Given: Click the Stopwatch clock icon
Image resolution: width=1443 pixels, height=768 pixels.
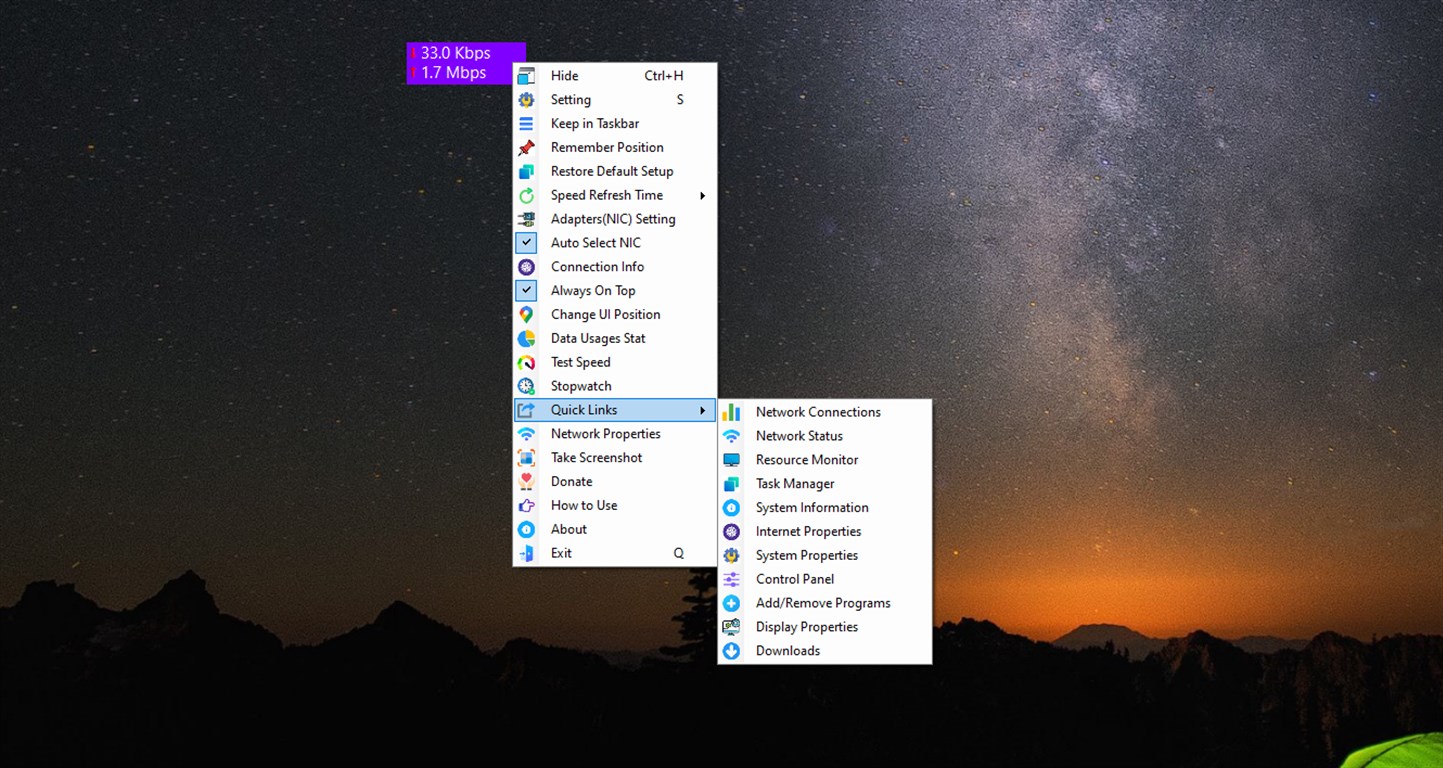Looking at the screenshot, I should tap(526, 386).
